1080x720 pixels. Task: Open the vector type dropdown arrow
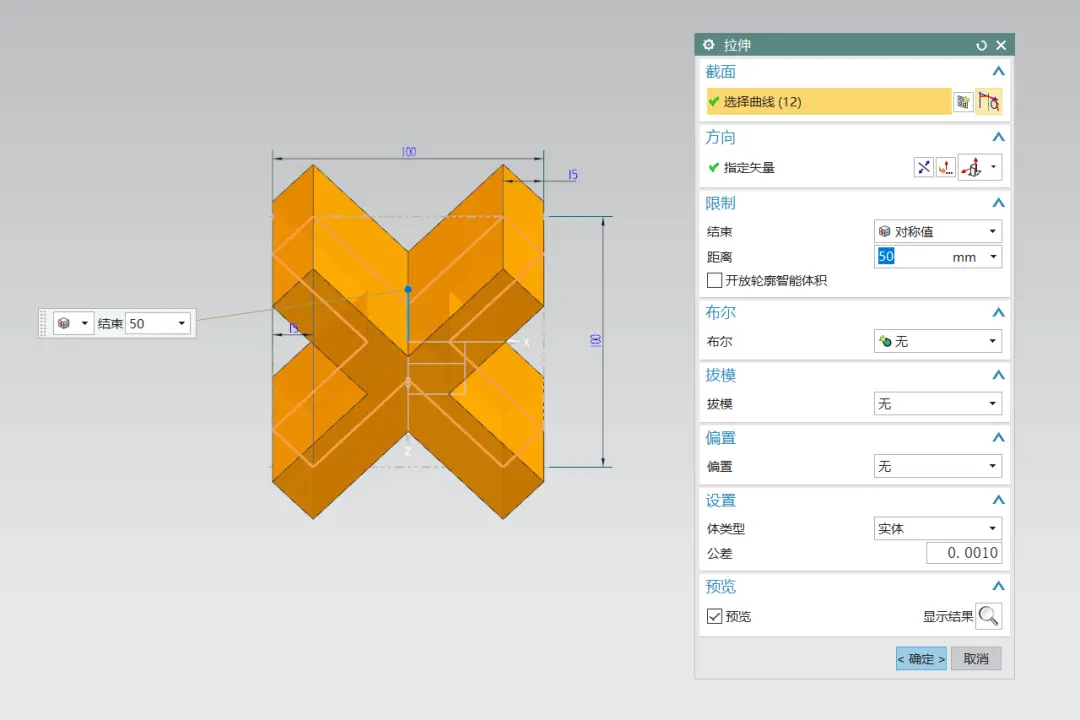(x=993, y=167)
